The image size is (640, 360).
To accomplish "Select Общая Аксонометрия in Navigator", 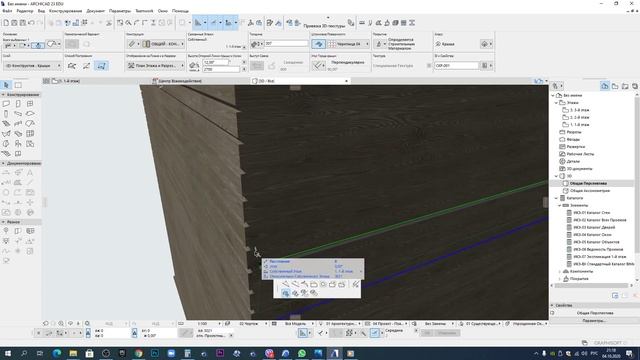I will 590,191.
